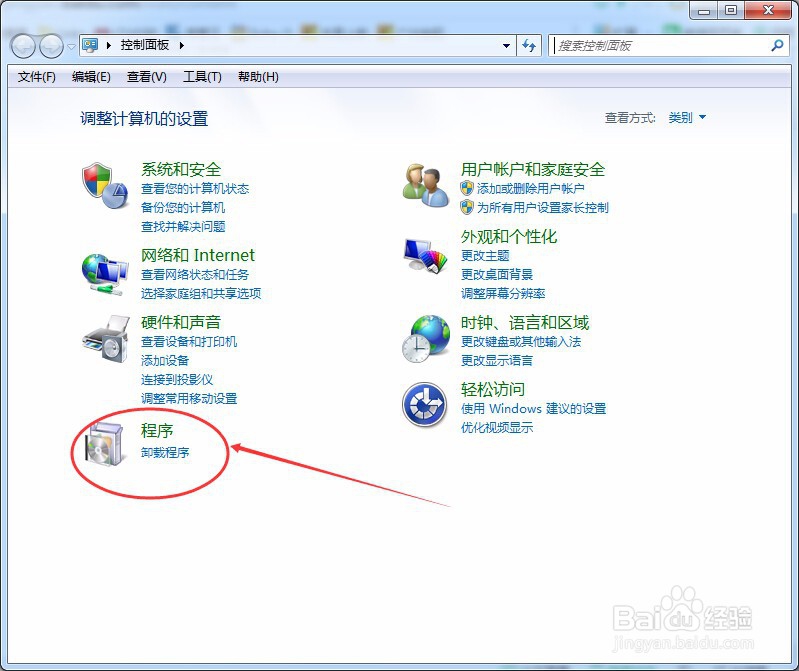This screenshot has width=799, height=671.
Task: Click 更改键盘或其他输入法 link
Action: pyautogui.click(x=521, y=341)
